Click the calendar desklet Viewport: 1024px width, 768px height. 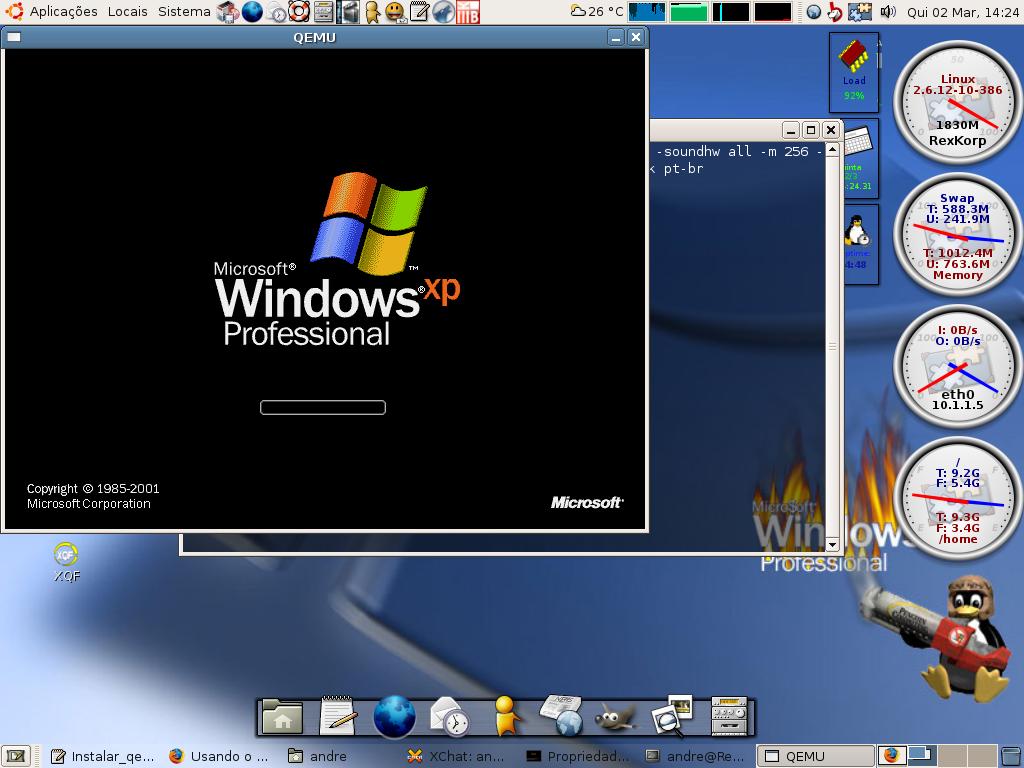click(861, 158)
